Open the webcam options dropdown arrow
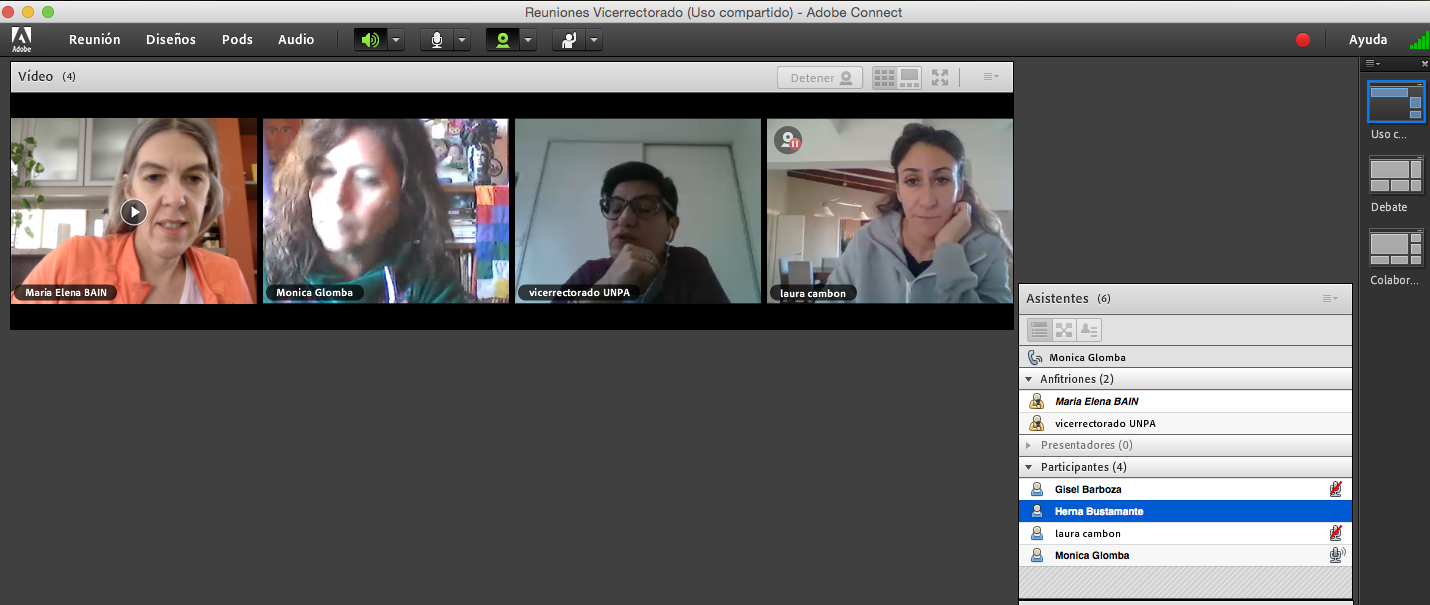This screenshot has width=1430, height=605. [528, 40]
